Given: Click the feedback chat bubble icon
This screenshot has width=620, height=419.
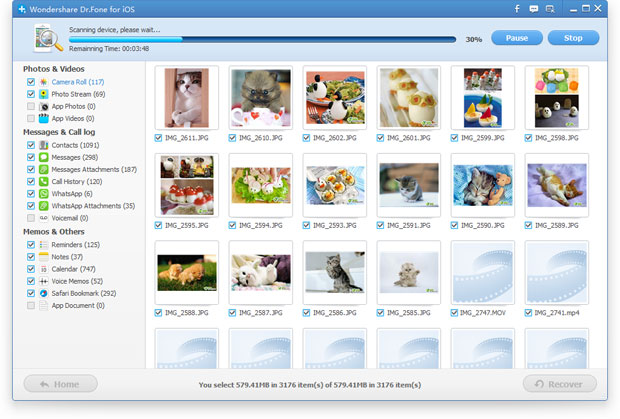Looking at the screenshot, I should [533, 9].
